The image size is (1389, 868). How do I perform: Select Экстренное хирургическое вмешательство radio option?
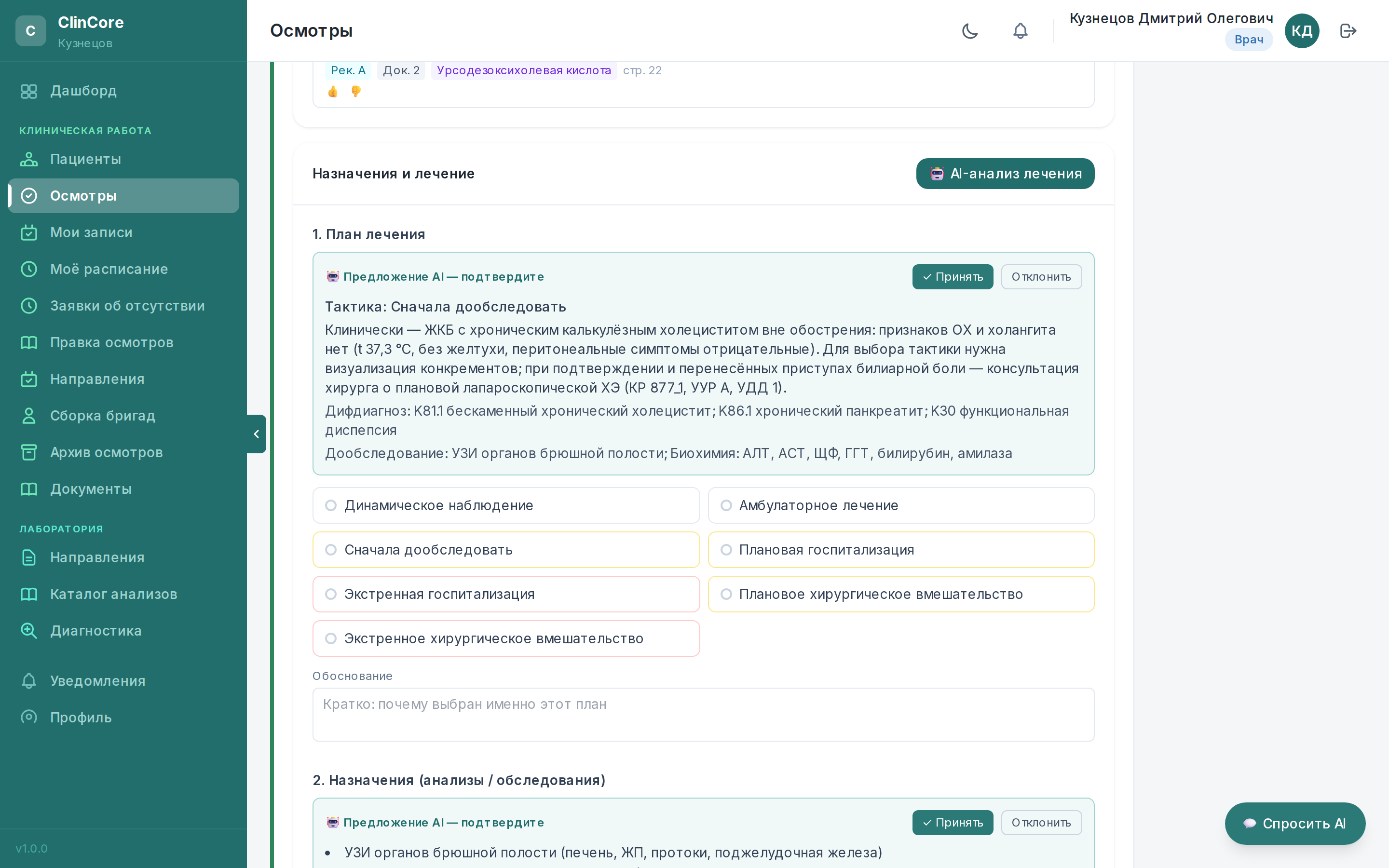[506, 639]
